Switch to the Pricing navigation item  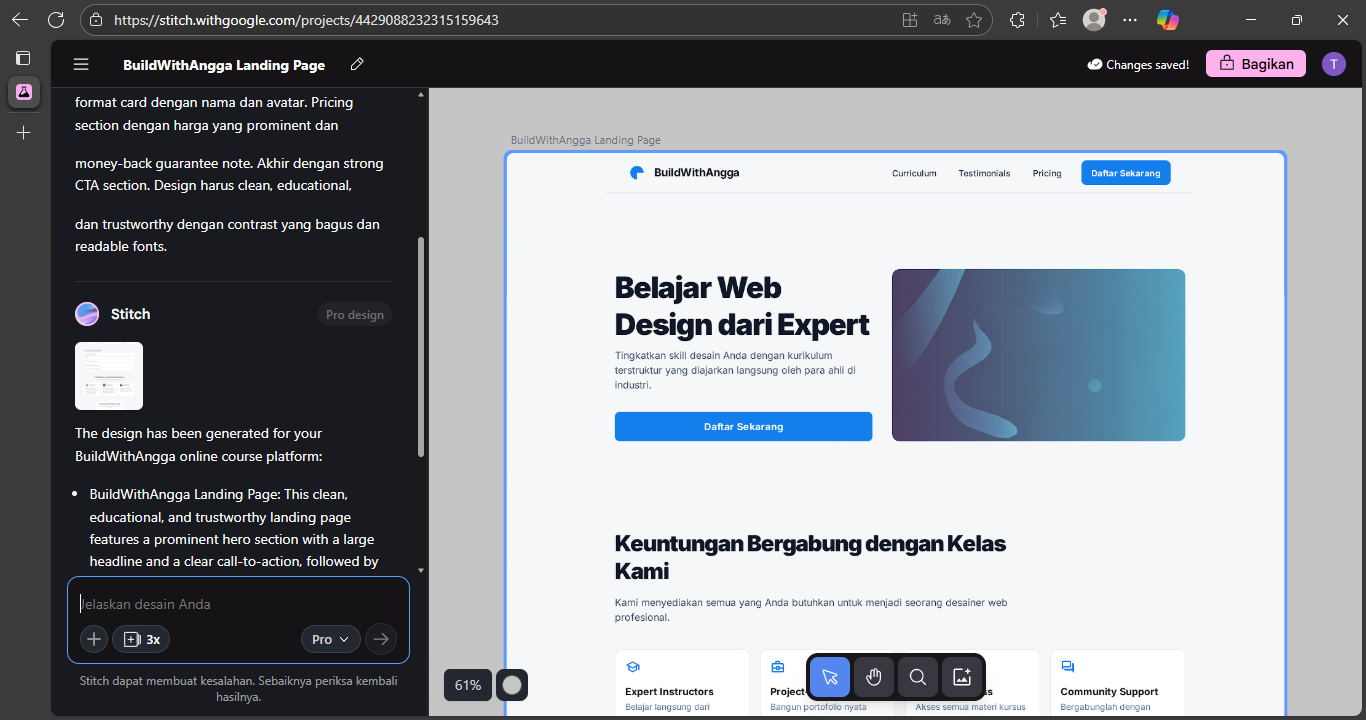point(1047,172)
